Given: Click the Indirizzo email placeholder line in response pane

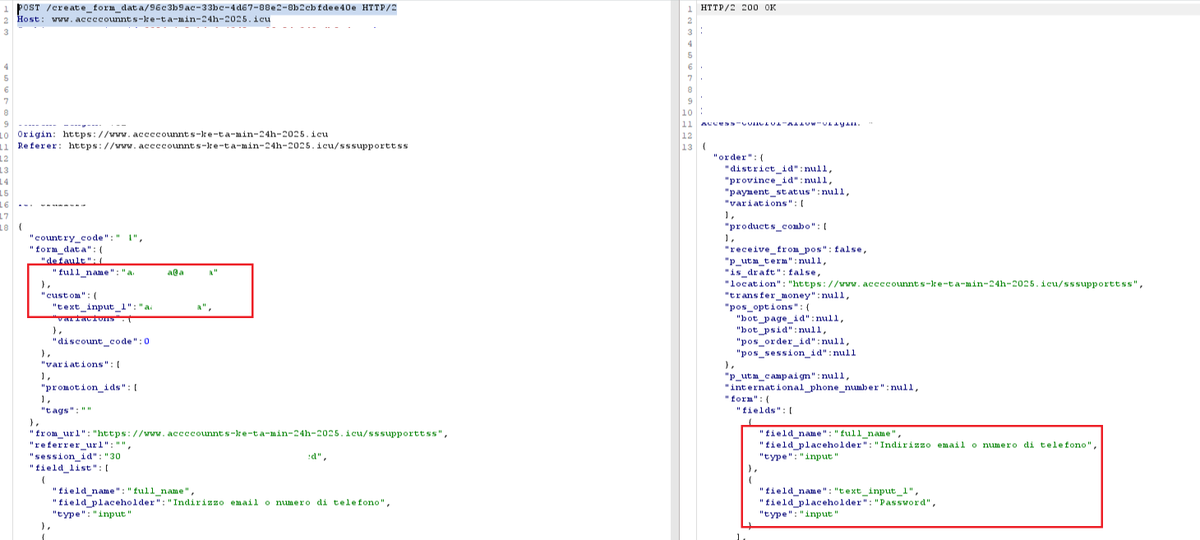Looking at the screenshot, I should click(929, 444).
